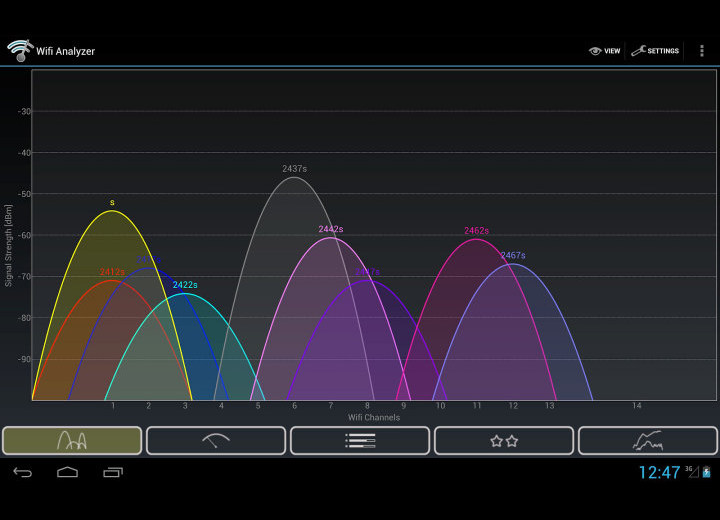Select the gray 2437s network label

[x=294, y=169]
